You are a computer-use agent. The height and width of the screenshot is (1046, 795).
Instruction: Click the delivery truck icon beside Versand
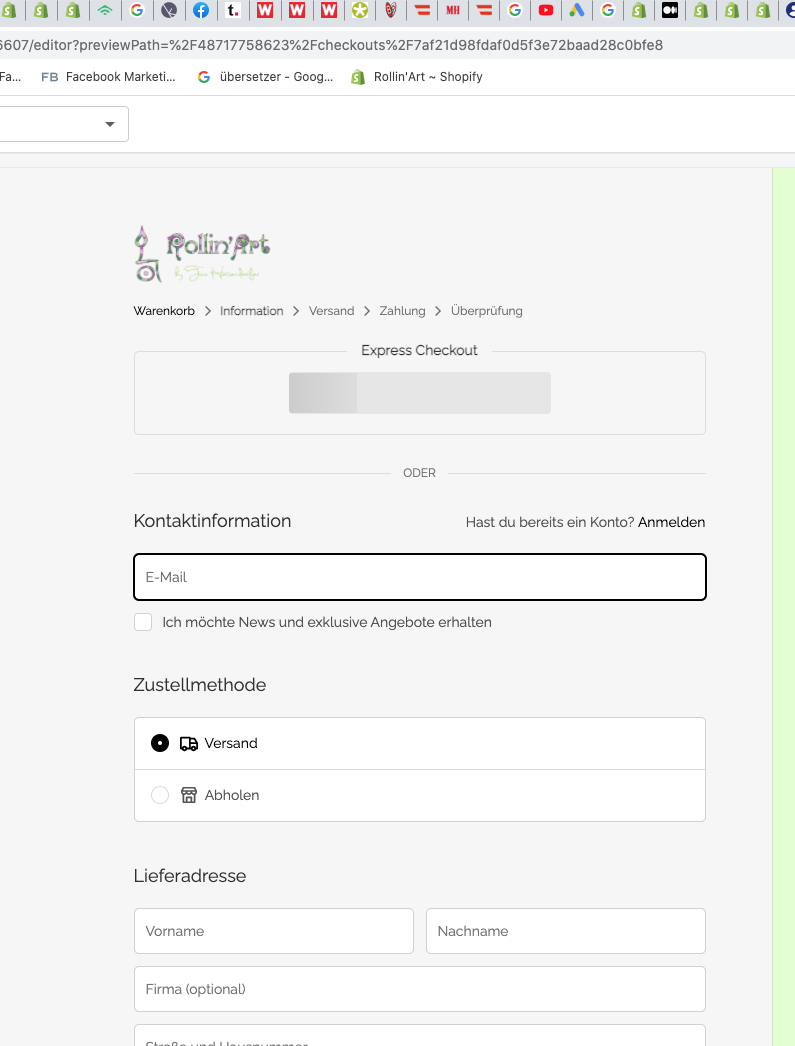[189, 743]
